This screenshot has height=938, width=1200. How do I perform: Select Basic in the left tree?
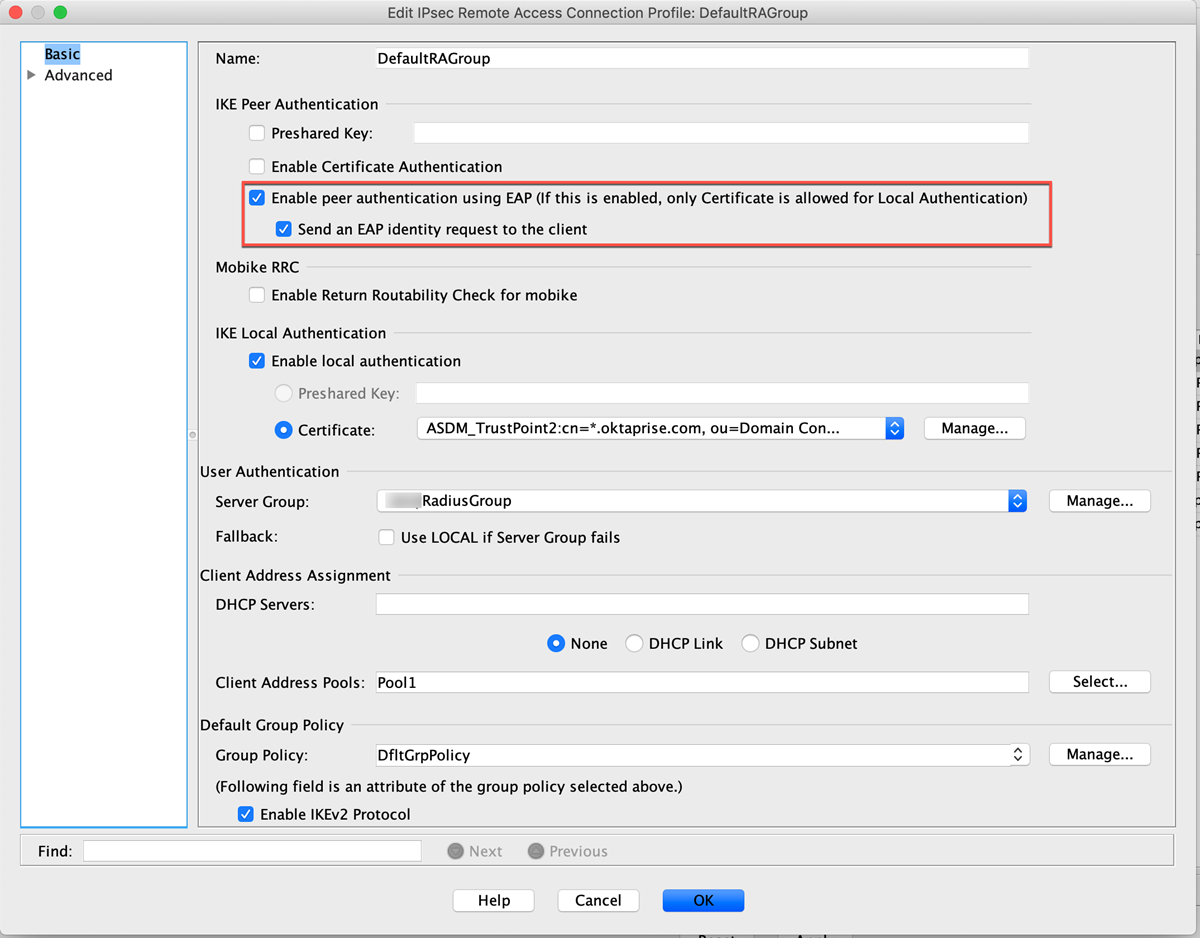62,54
